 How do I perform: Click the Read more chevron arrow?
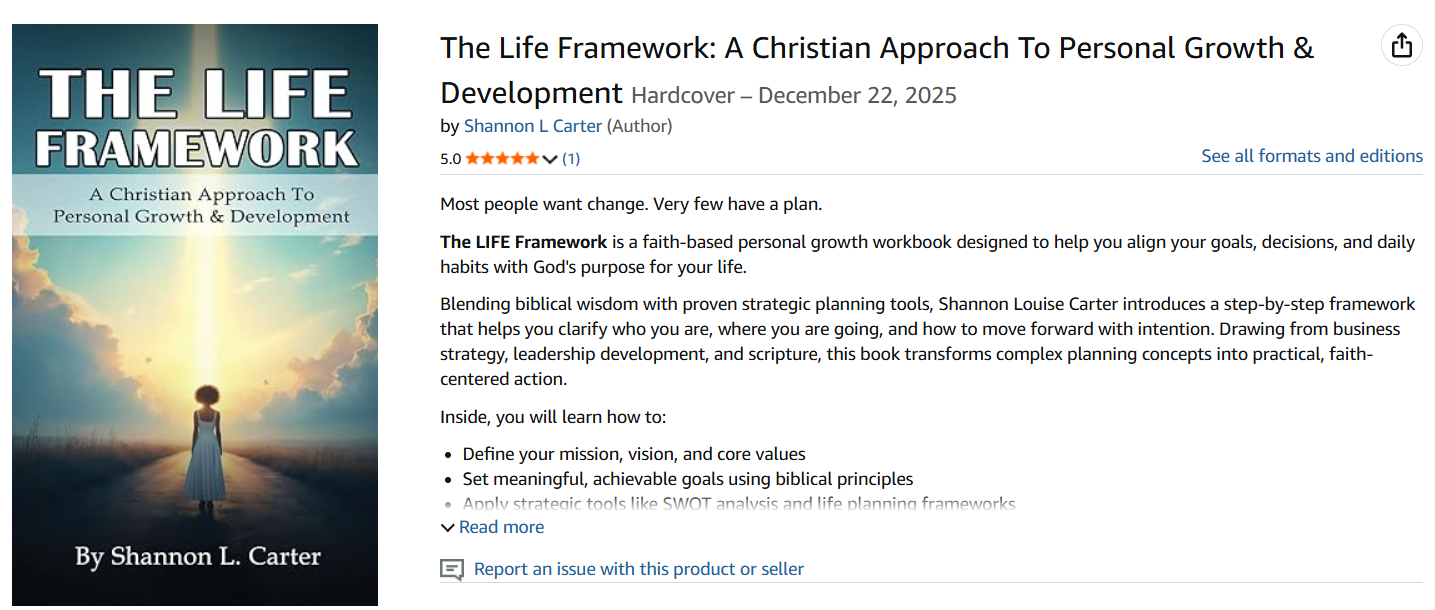coord(447,527)
